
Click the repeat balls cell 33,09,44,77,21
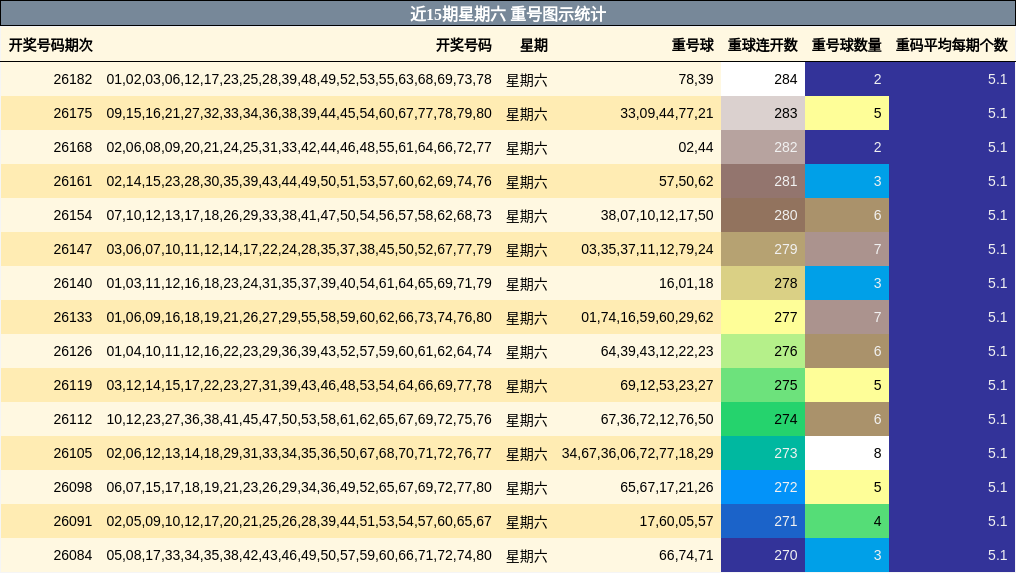point(666,113)
